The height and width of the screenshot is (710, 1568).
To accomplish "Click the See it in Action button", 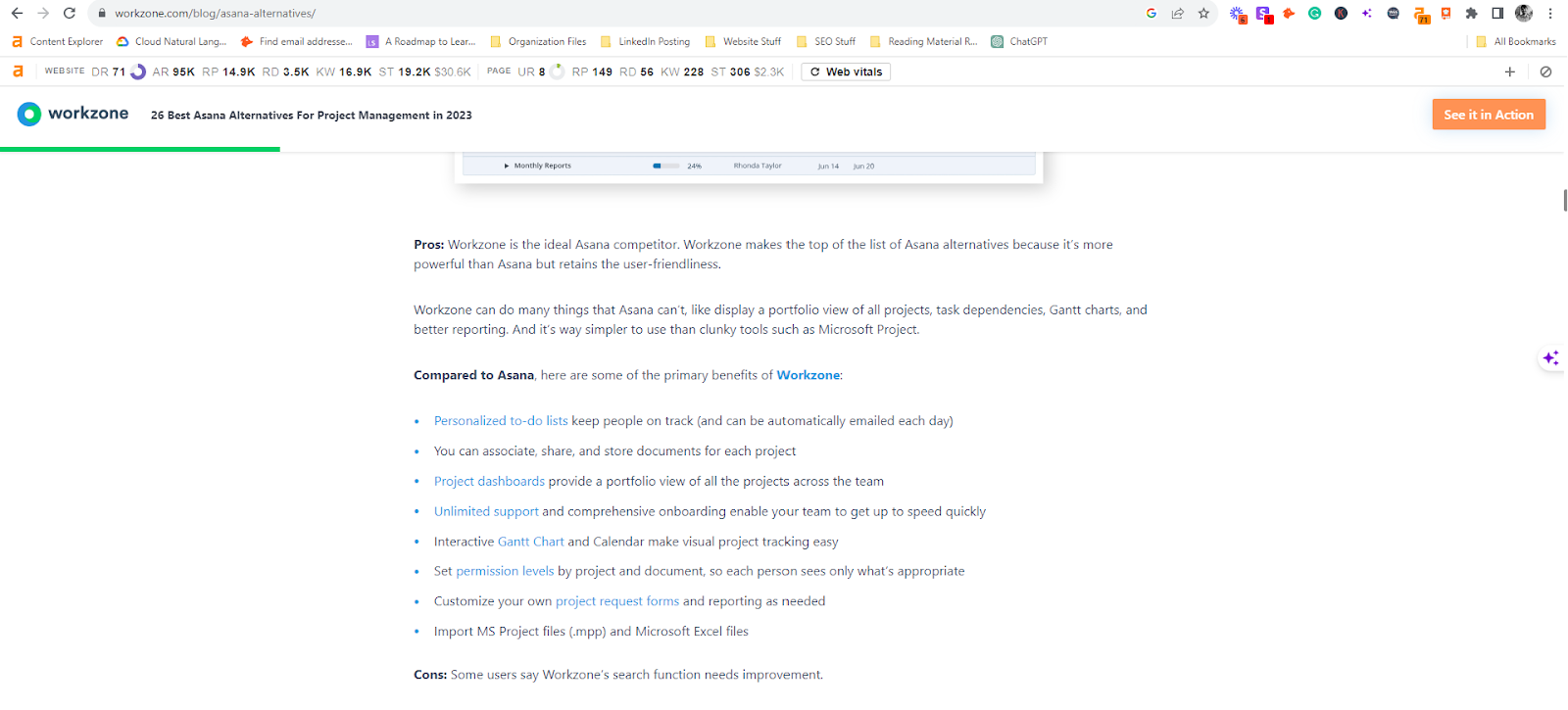I will tap(1489, 115).
